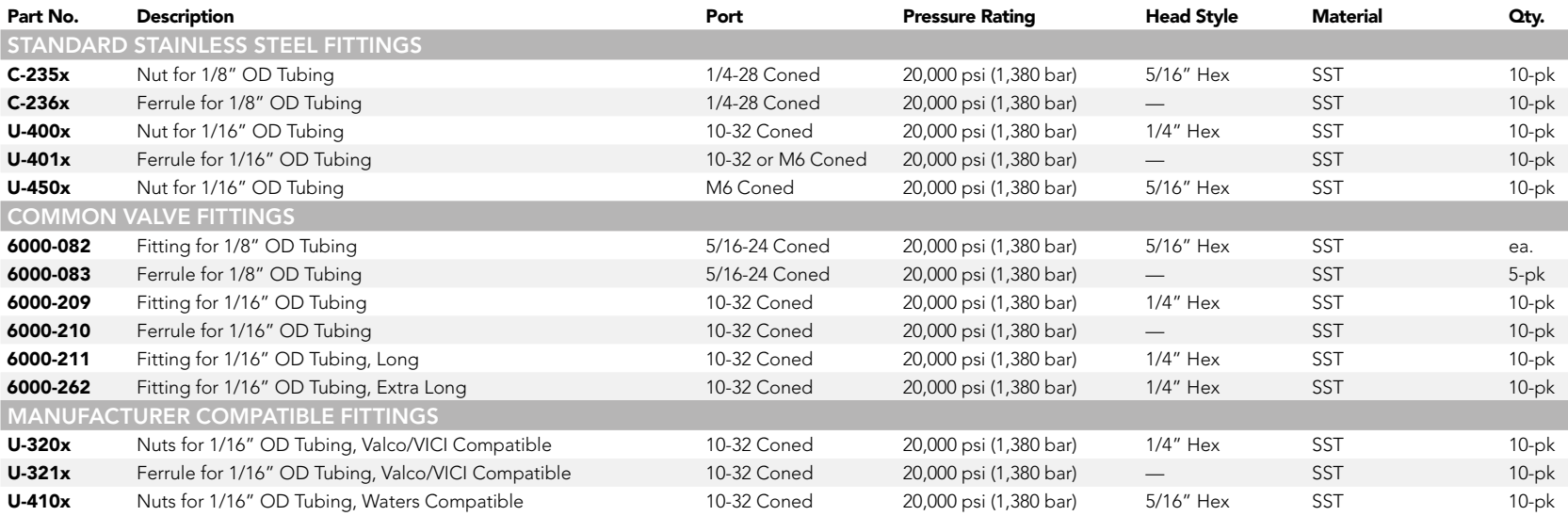
Task: Click part number C-235x
Action: pyautogui.click(x=38, y=74)
